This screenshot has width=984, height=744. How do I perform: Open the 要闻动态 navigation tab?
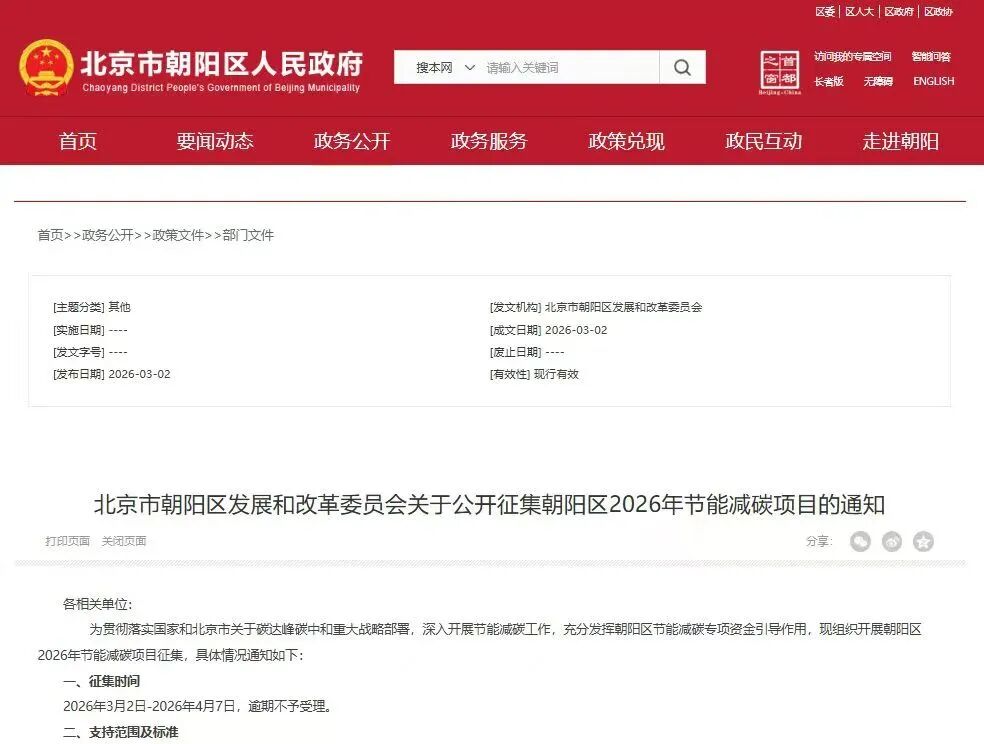point(215,141)
